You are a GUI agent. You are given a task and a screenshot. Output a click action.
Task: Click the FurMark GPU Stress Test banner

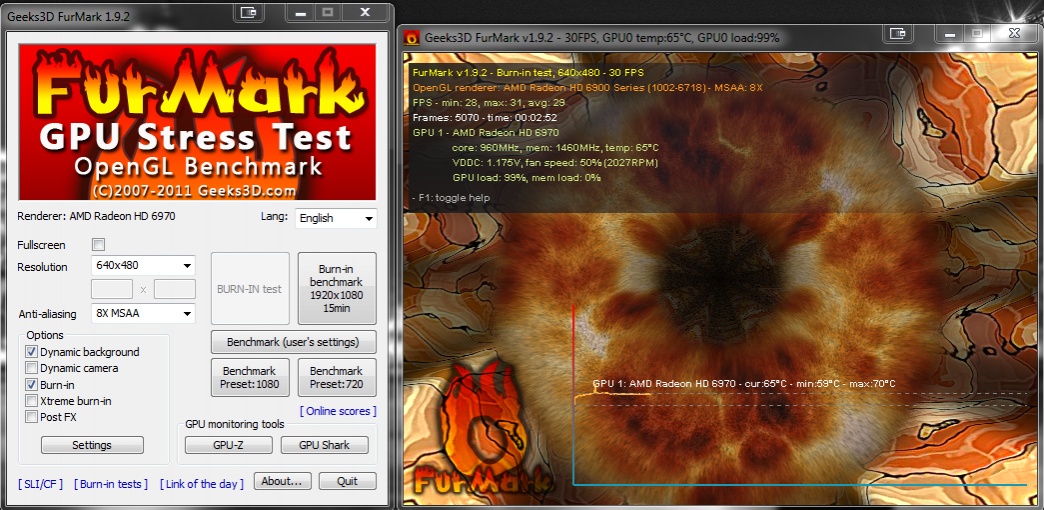coord(197,122)
